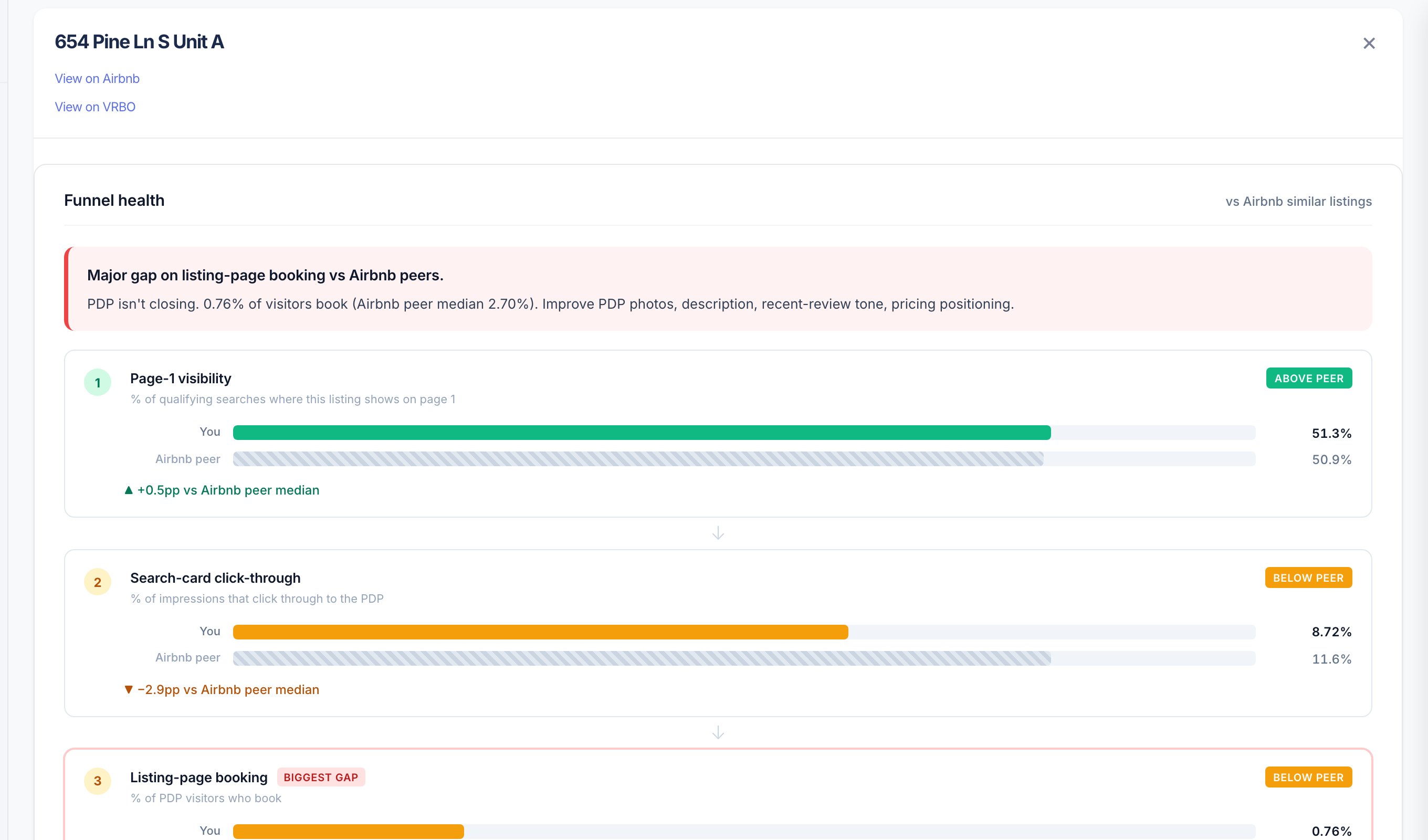
Task: Click the down arrow between steps 1 and 2
Action: coord(718,533)
